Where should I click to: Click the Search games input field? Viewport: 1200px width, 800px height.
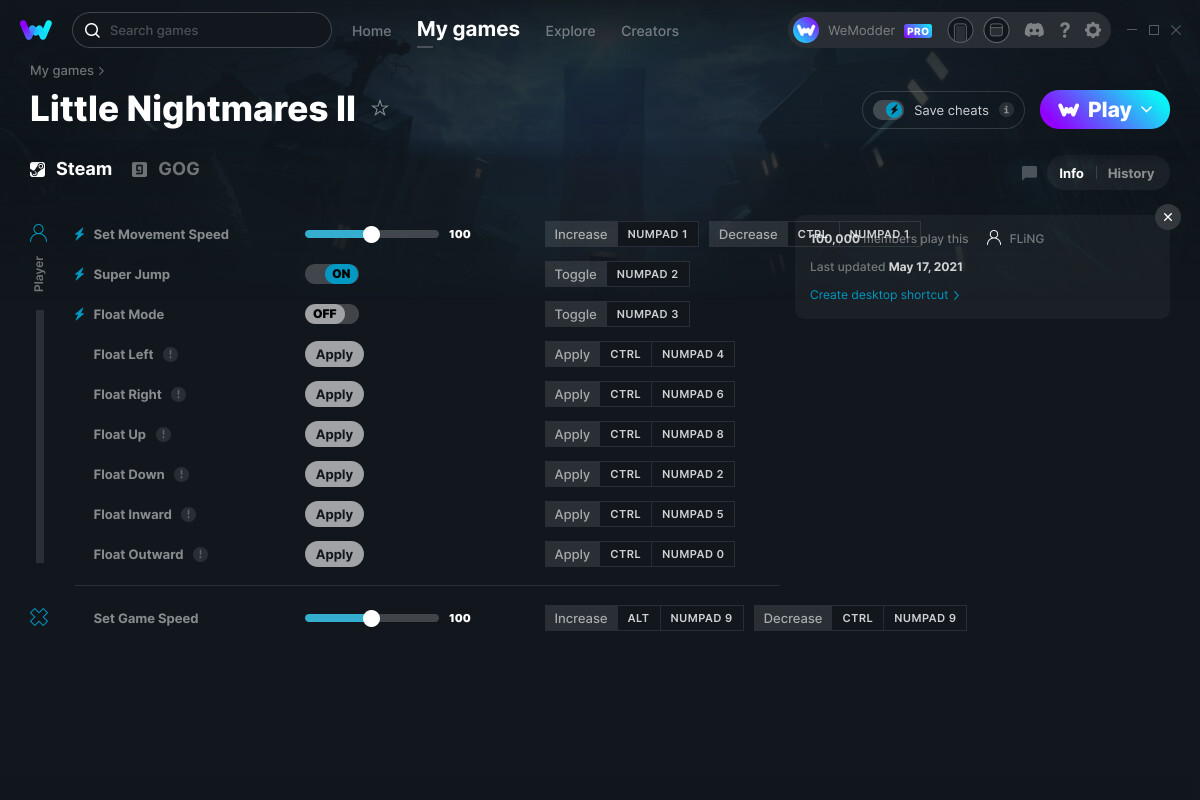tap(202, 30)
